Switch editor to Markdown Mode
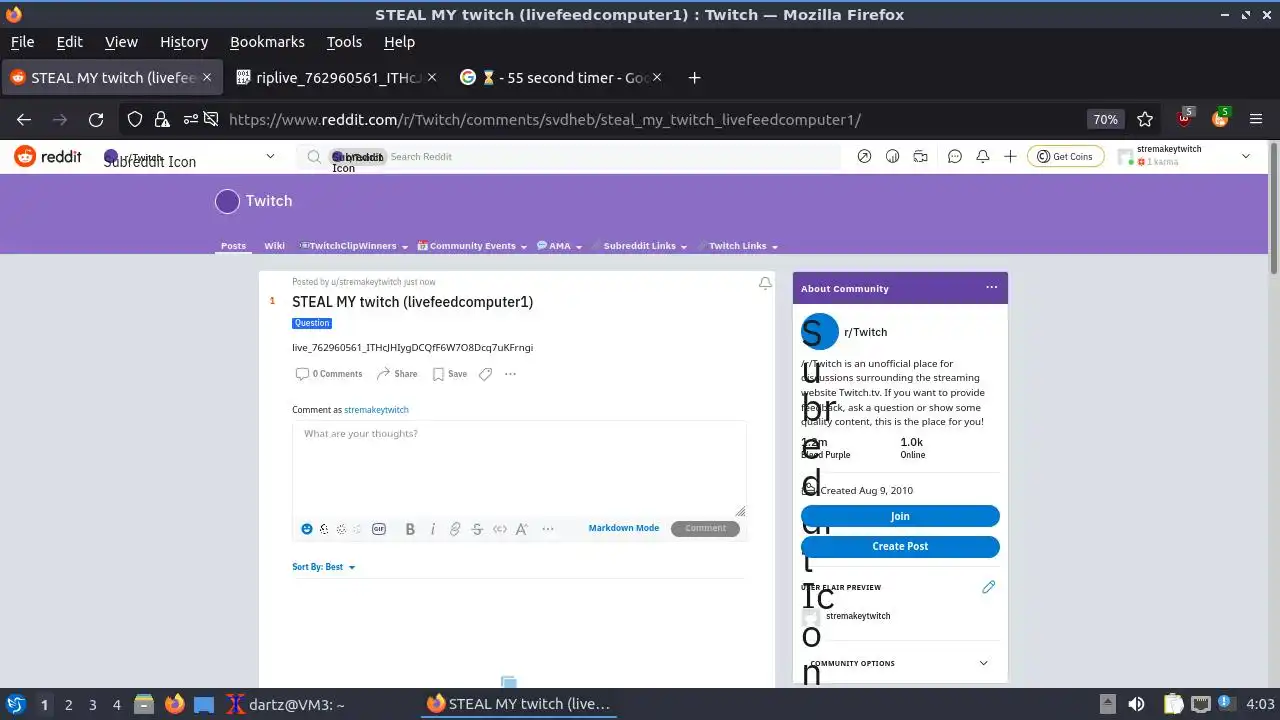The width and height of the screenshot is (1280, 720). click(x=623, y=528)
